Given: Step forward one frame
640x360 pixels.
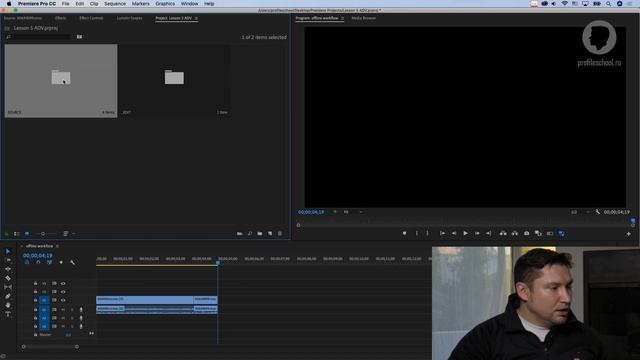Looking at the screenshot, I should (x=477, y=233).
